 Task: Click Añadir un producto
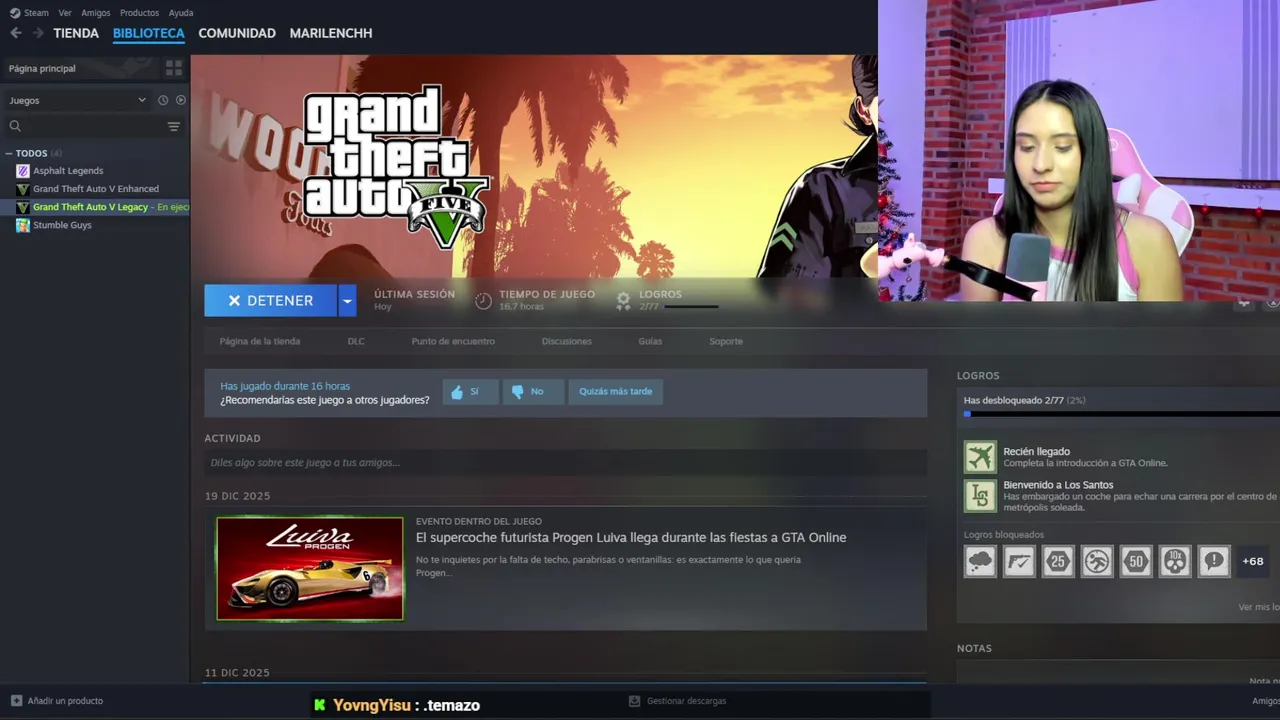(58, 701)
